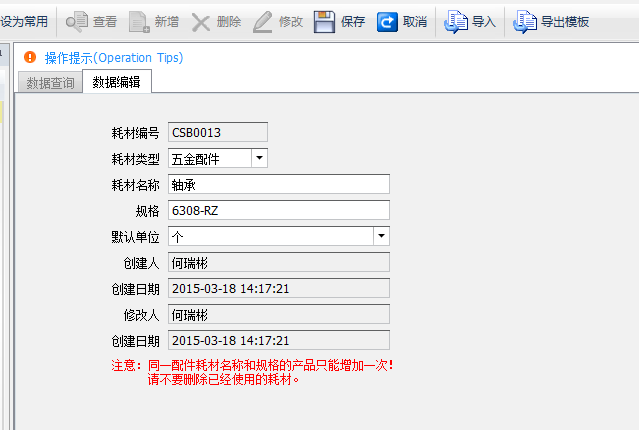Click the red text 请不要删除已经使用的耗材

[223, 379]
